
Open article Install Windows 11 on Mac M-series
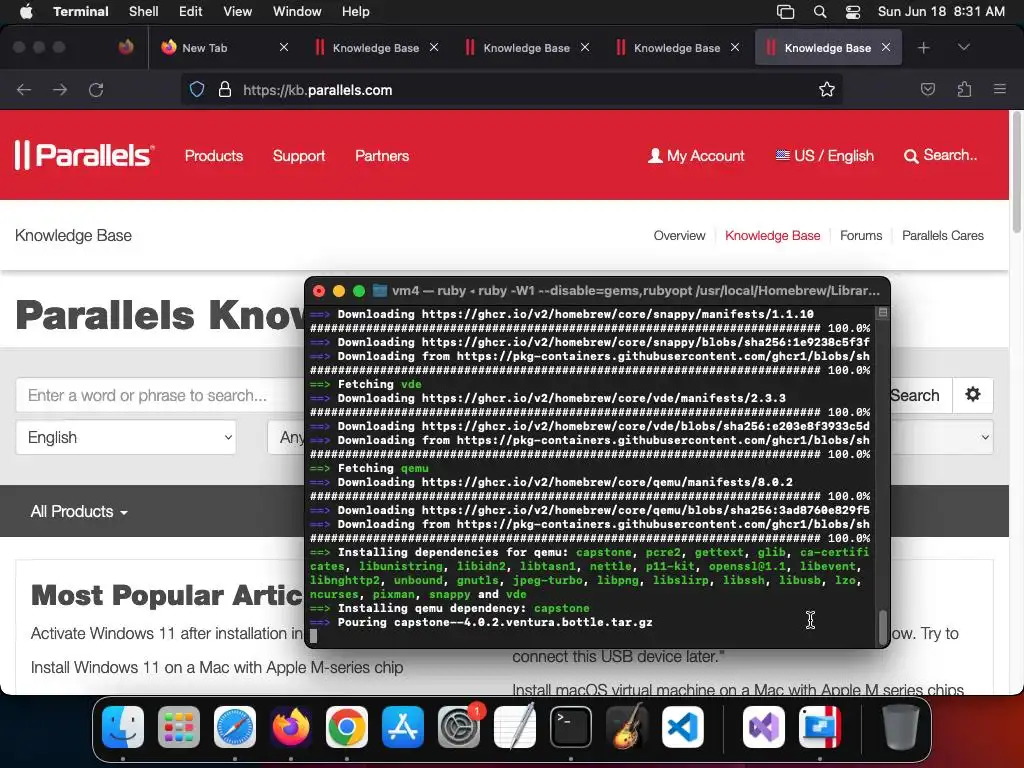[217, 667]
